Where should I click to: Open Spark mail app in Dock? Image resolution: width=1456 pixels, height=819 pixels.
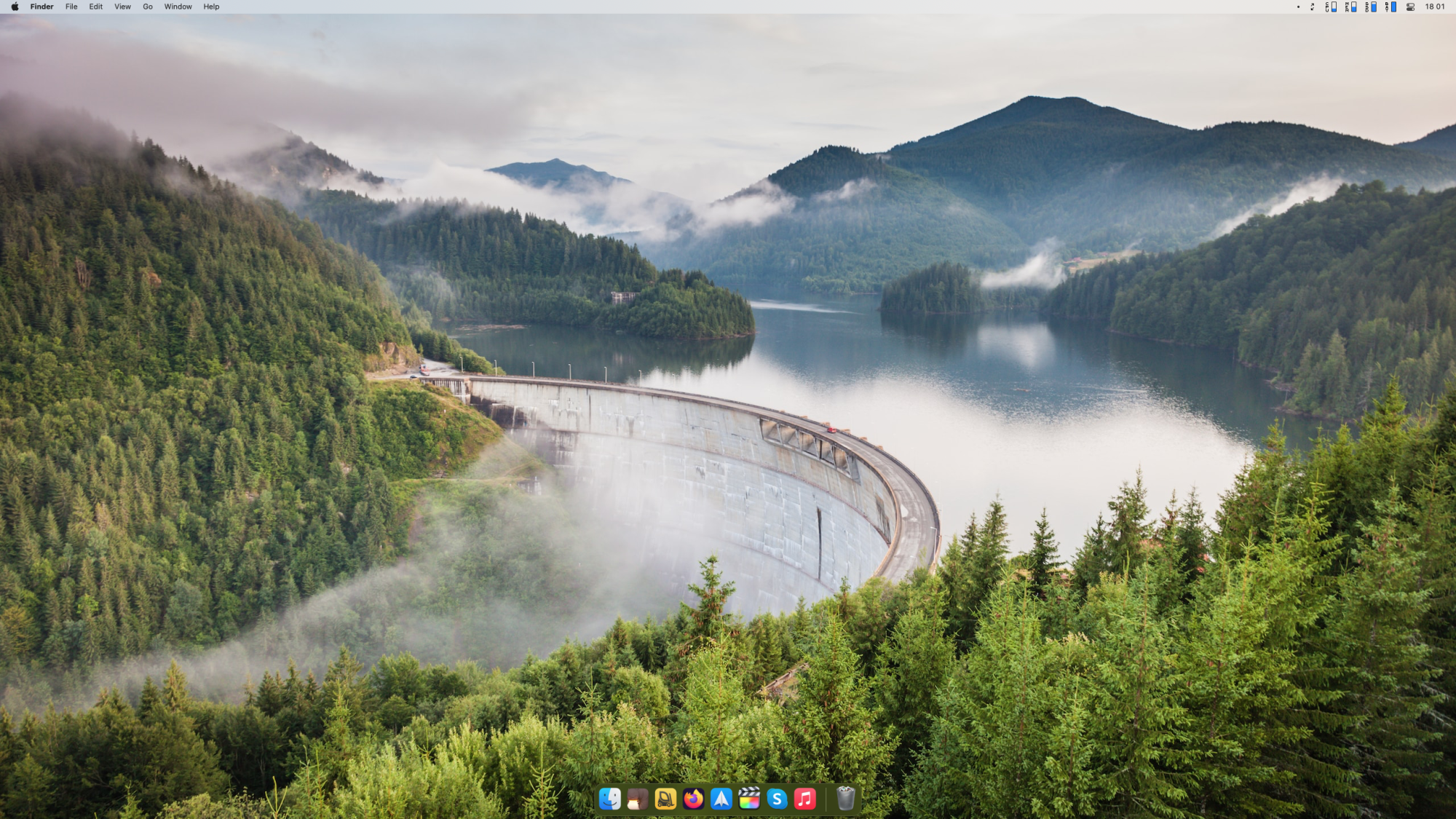(721, 799)
